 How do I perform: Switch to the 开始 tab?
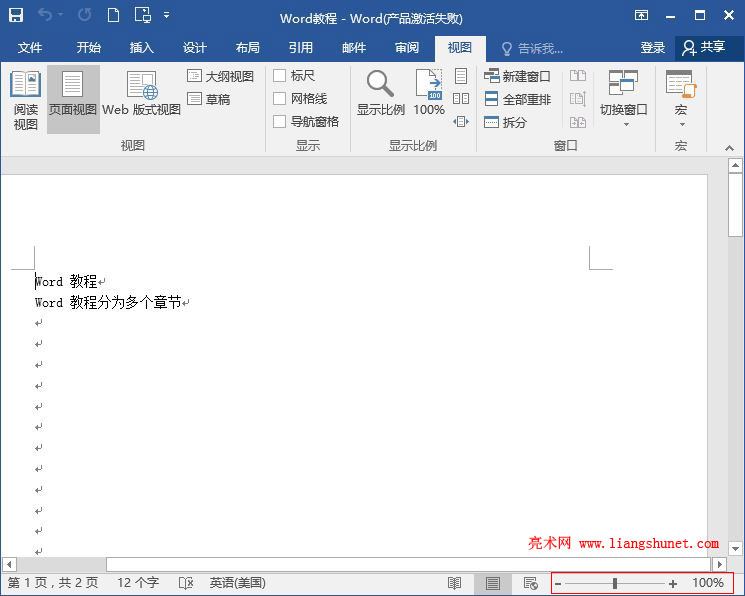point(88,48)
